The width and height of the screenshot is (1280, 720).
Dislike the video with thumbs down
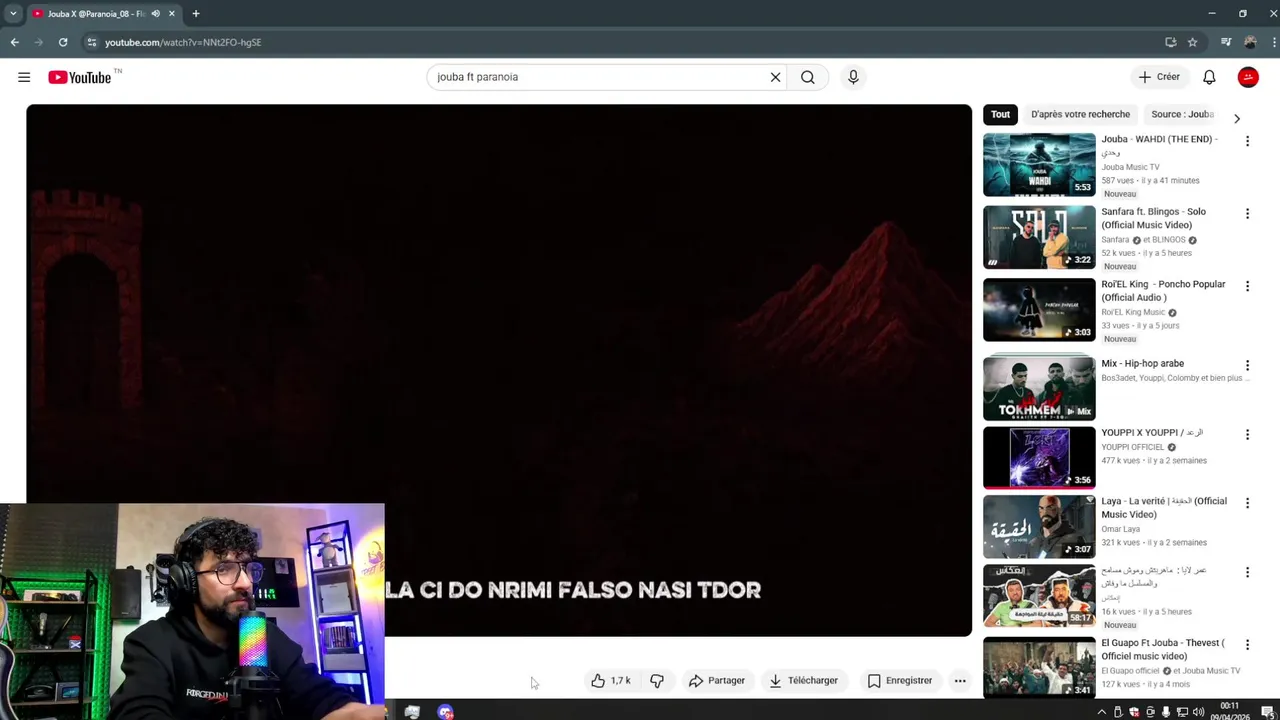tap(657, 681)
